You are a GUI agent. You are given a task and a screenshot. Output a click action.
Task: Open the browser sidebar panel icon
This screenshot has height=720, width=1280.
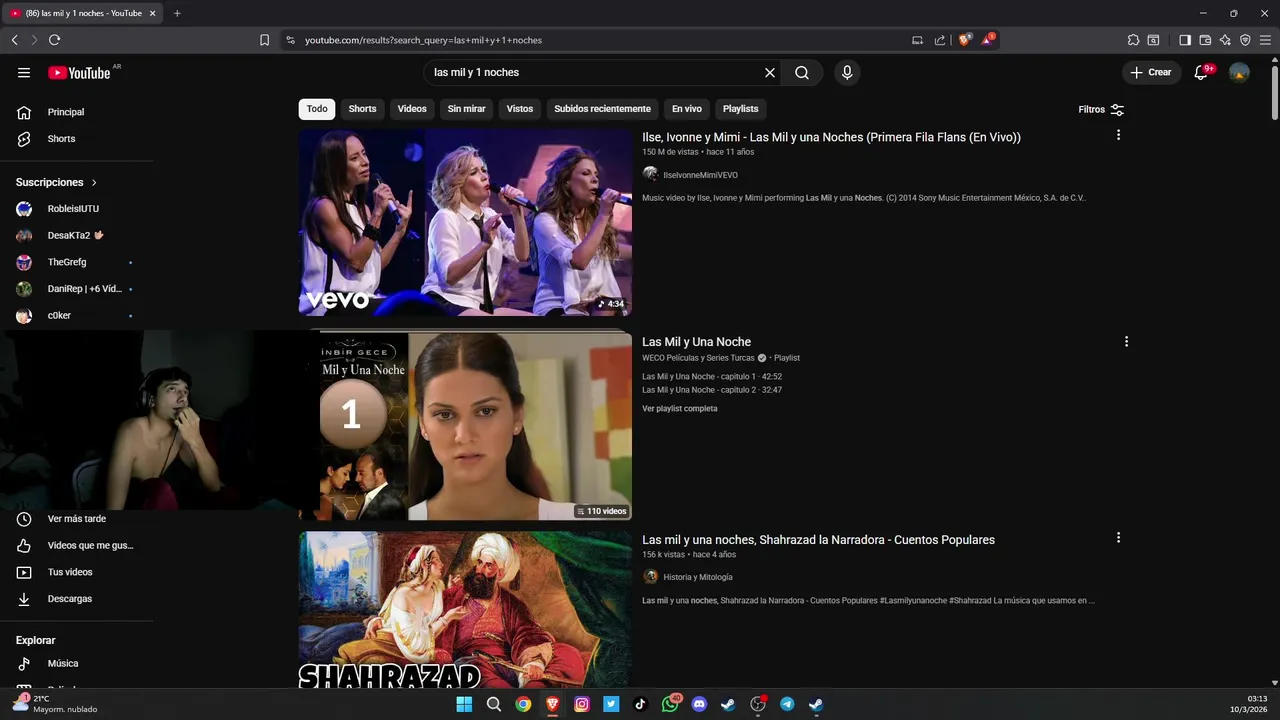1185,40
